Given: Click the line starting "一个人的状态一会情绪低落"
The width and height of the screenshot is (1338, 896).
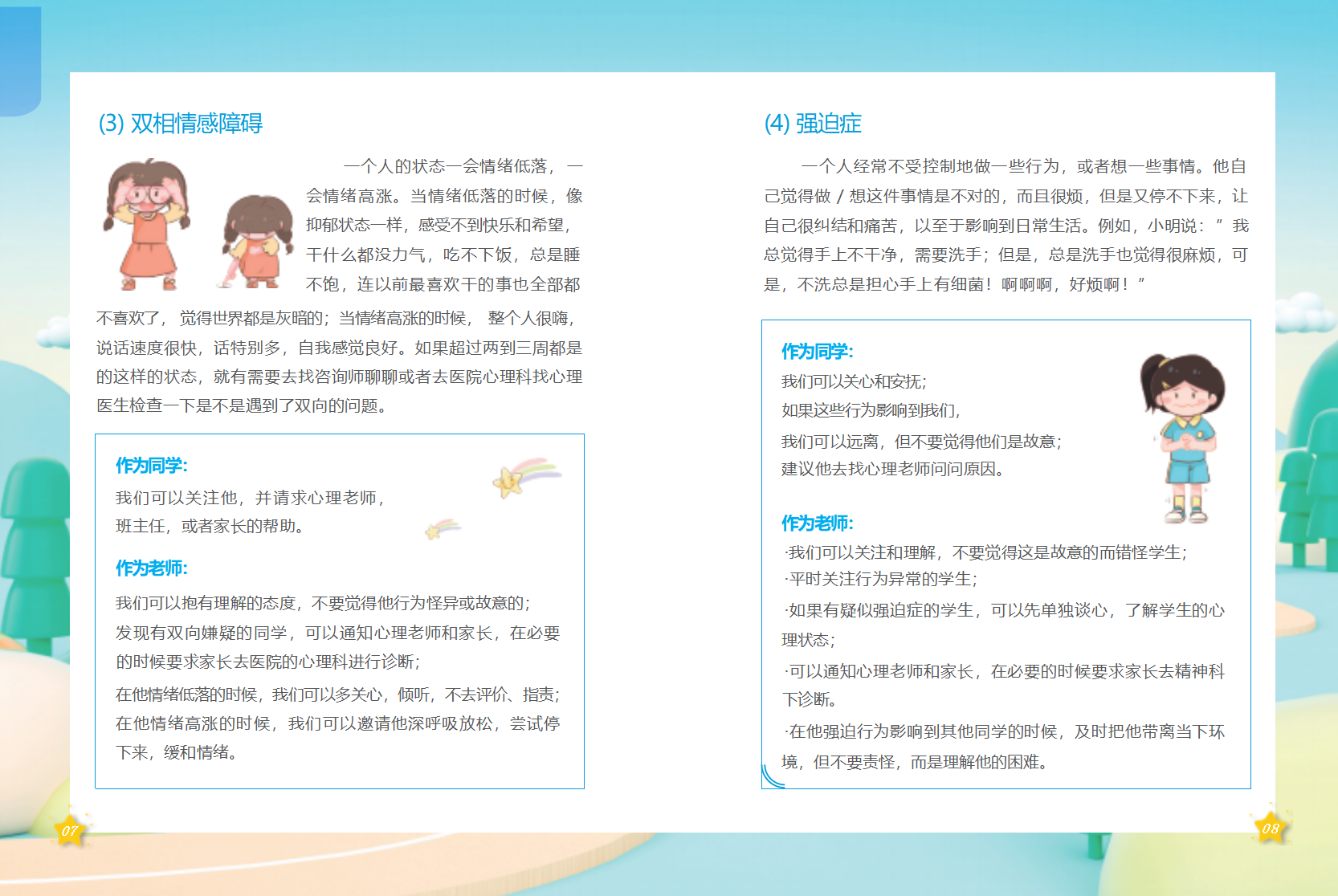Looking at the screenshot, I should 463,166.
